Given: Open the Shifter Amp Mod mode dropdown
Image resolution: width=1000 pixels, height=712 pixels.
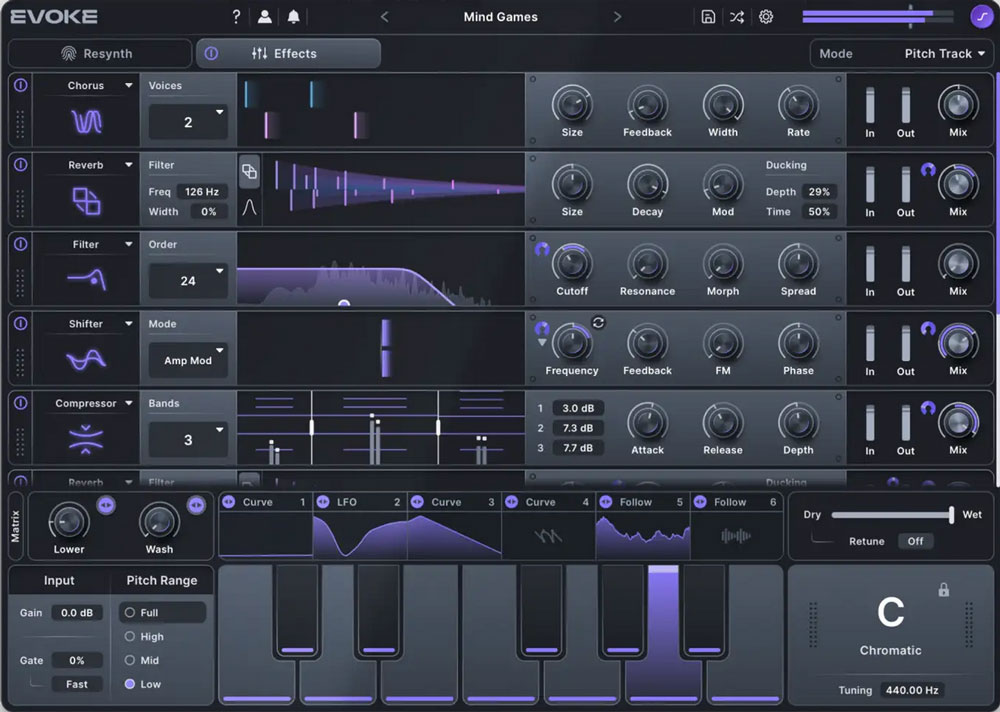Looking at the screenshot, I should [188, 360].
